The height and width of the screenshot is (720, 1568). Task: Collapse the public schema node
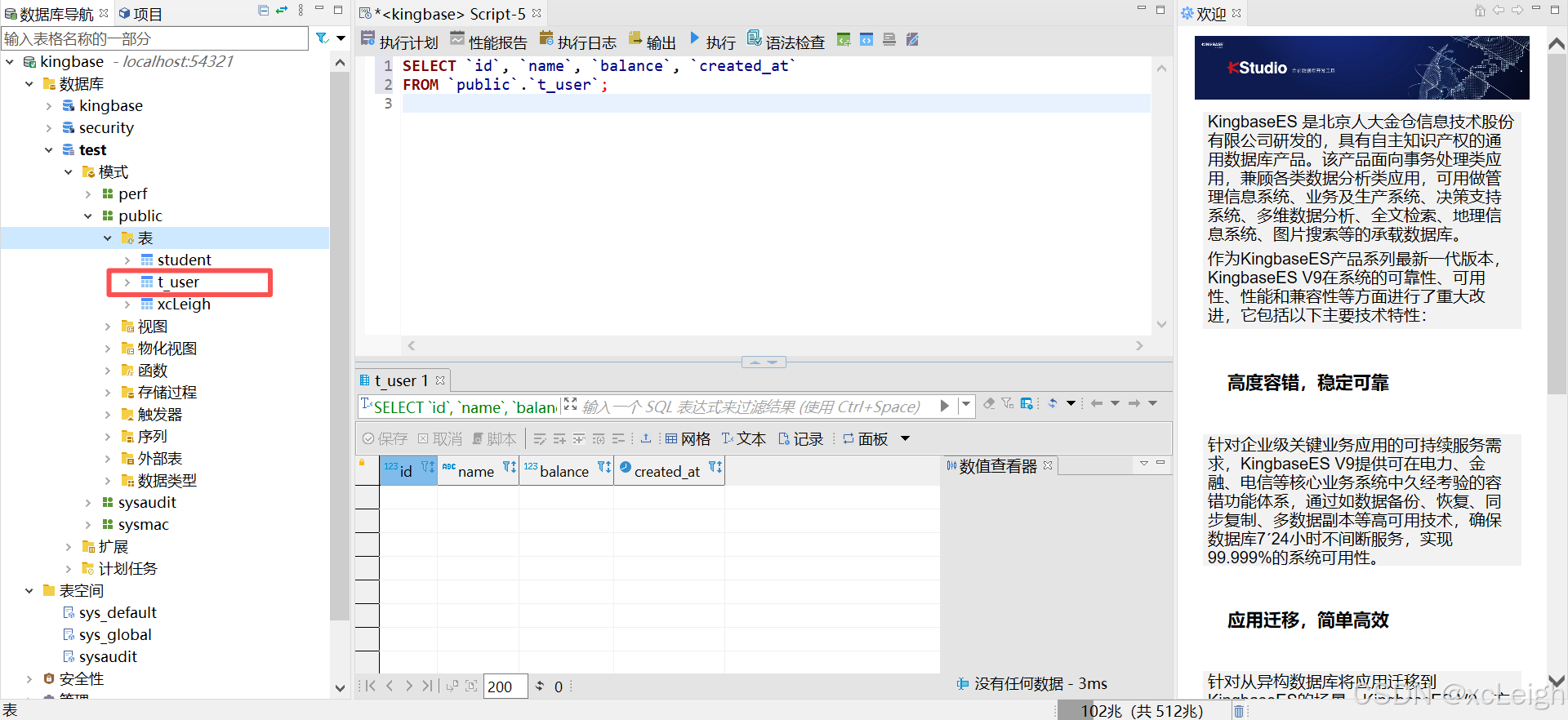coord(88,216)
